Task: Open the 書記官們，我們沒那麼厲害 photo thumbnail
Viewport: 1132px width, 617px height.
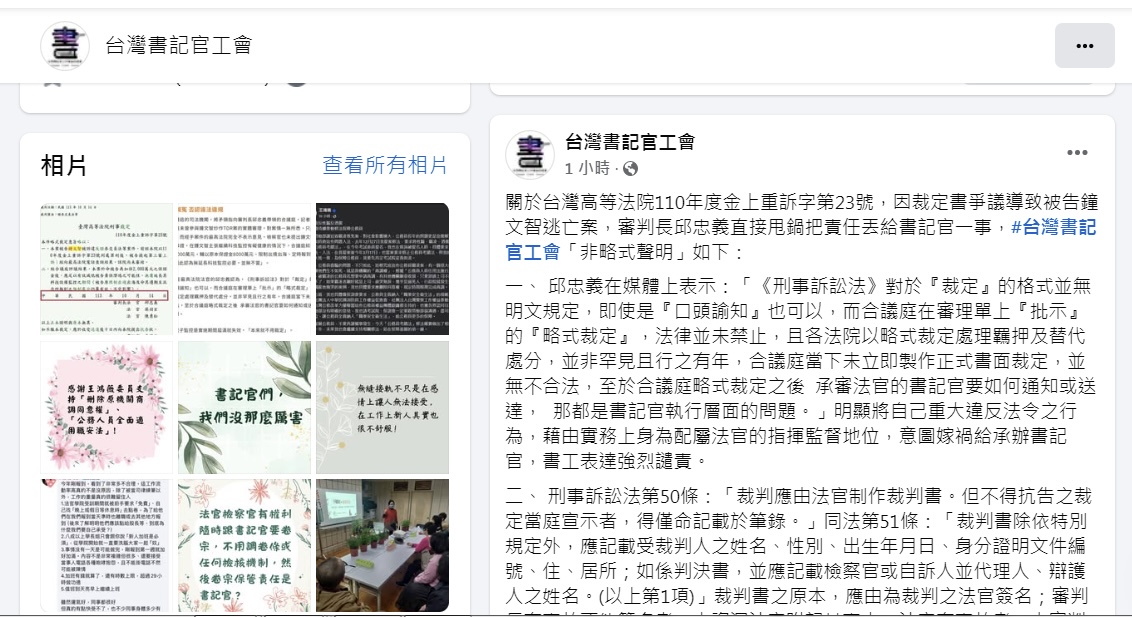Action: [244, 407]
